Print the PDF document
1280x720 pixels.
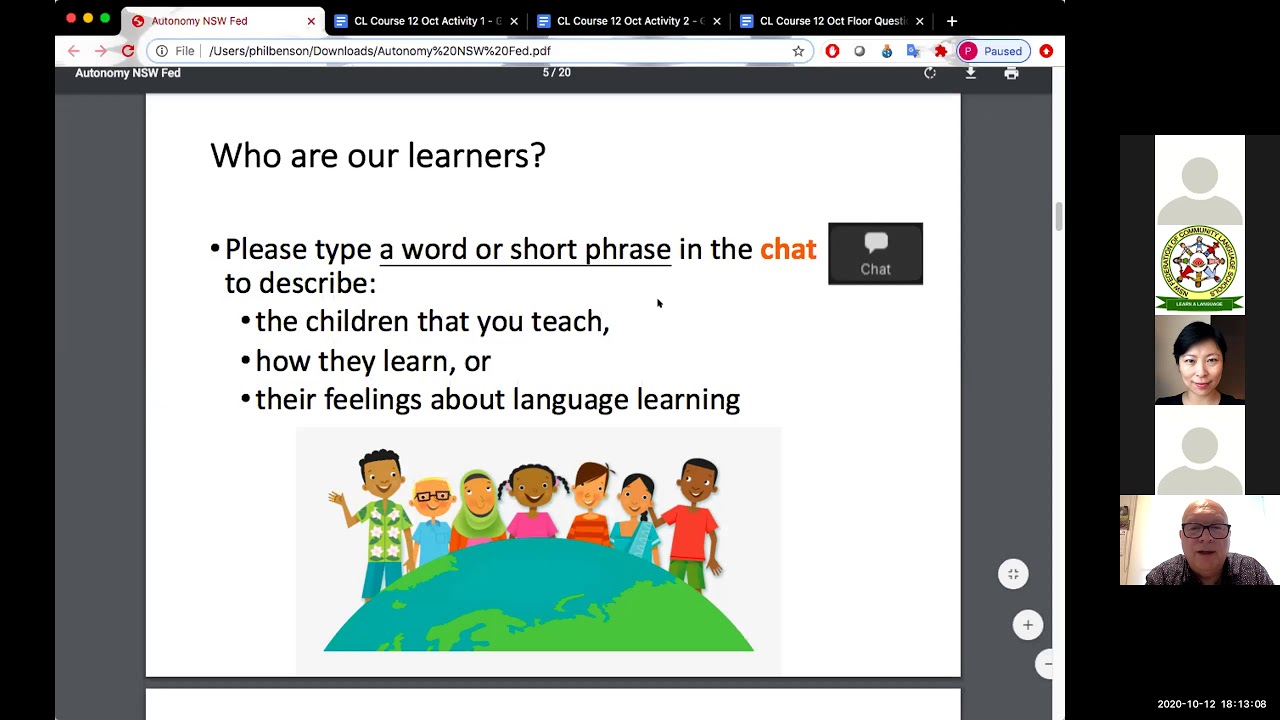[1011, 73]
